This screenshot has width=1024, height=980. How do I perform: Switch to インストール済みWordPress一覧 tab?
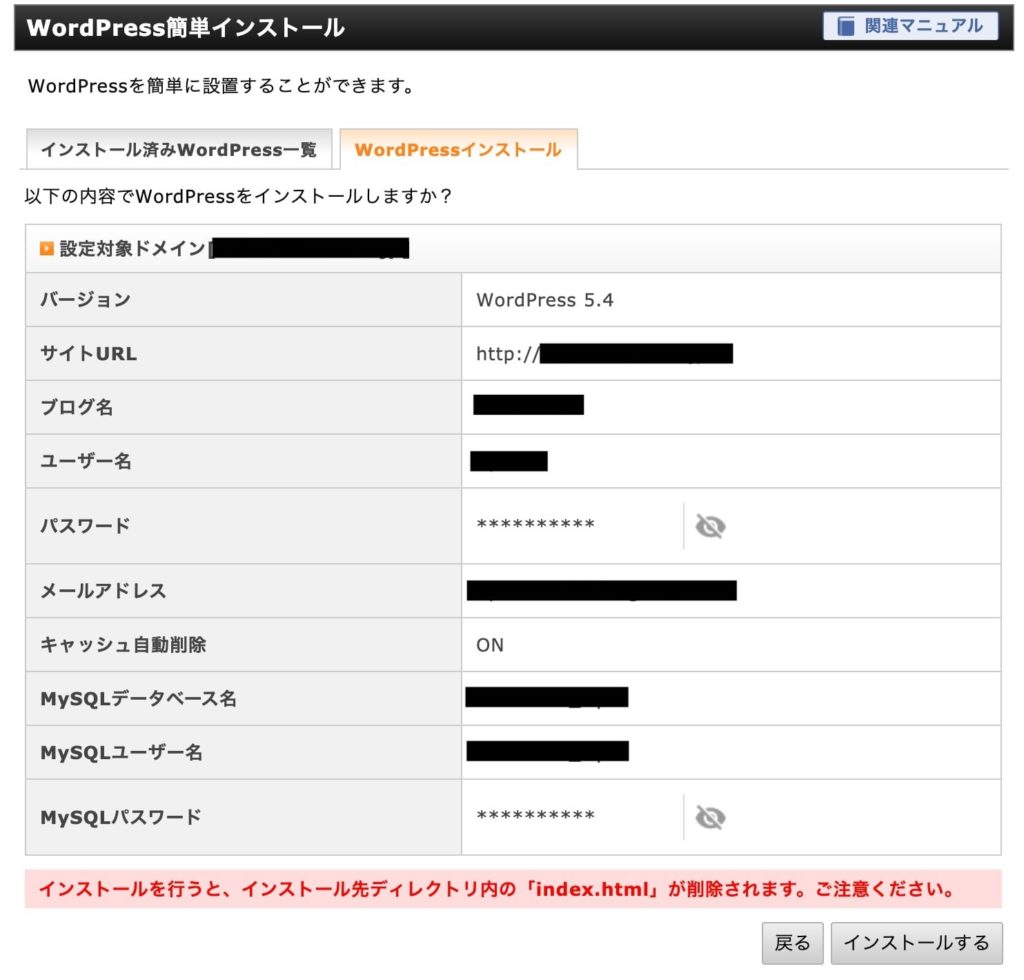pyautogui.click(x=178, y=150)
